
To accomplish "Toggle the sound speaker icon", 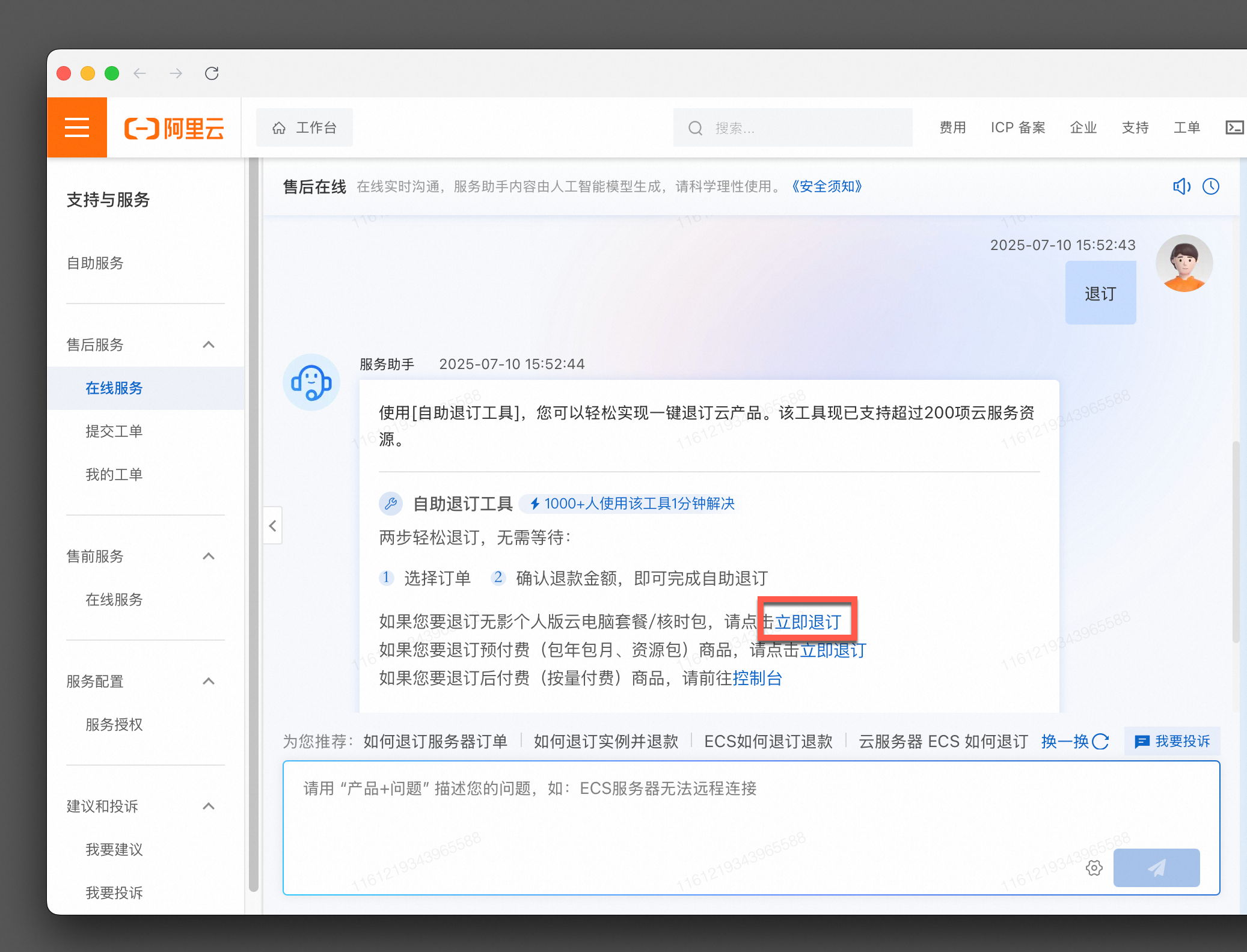I will [x=1181, y=186].
